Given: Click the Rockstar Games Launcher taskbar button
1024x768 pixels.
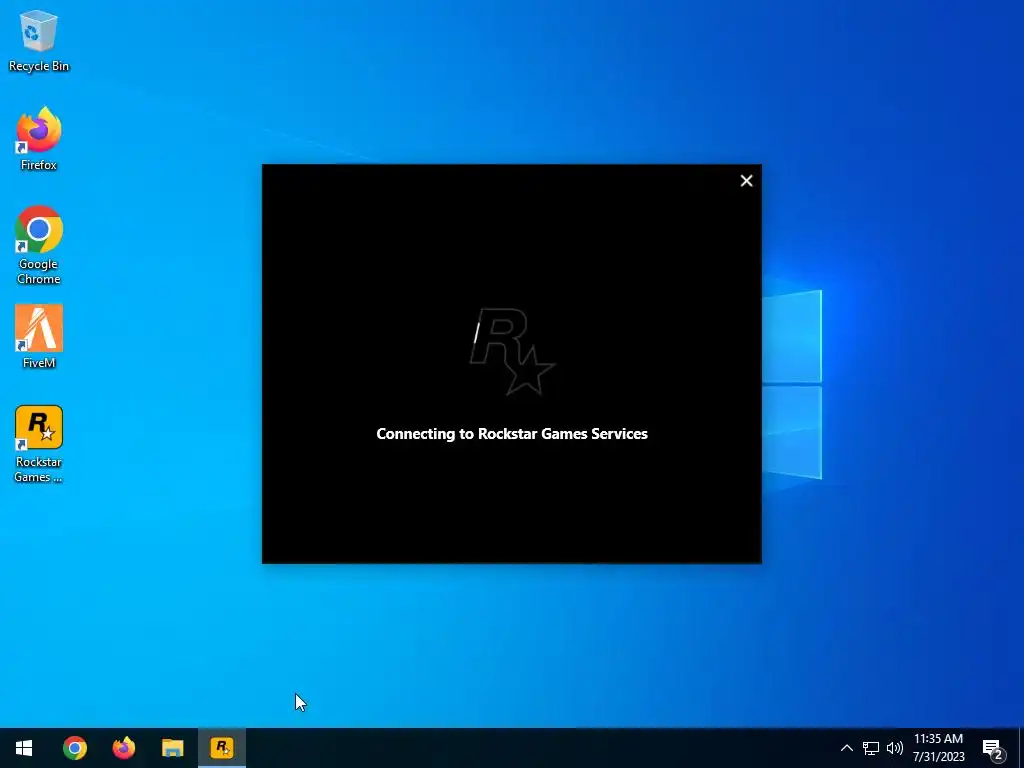Looking at the screenshot, I should [x=222, y=748].
